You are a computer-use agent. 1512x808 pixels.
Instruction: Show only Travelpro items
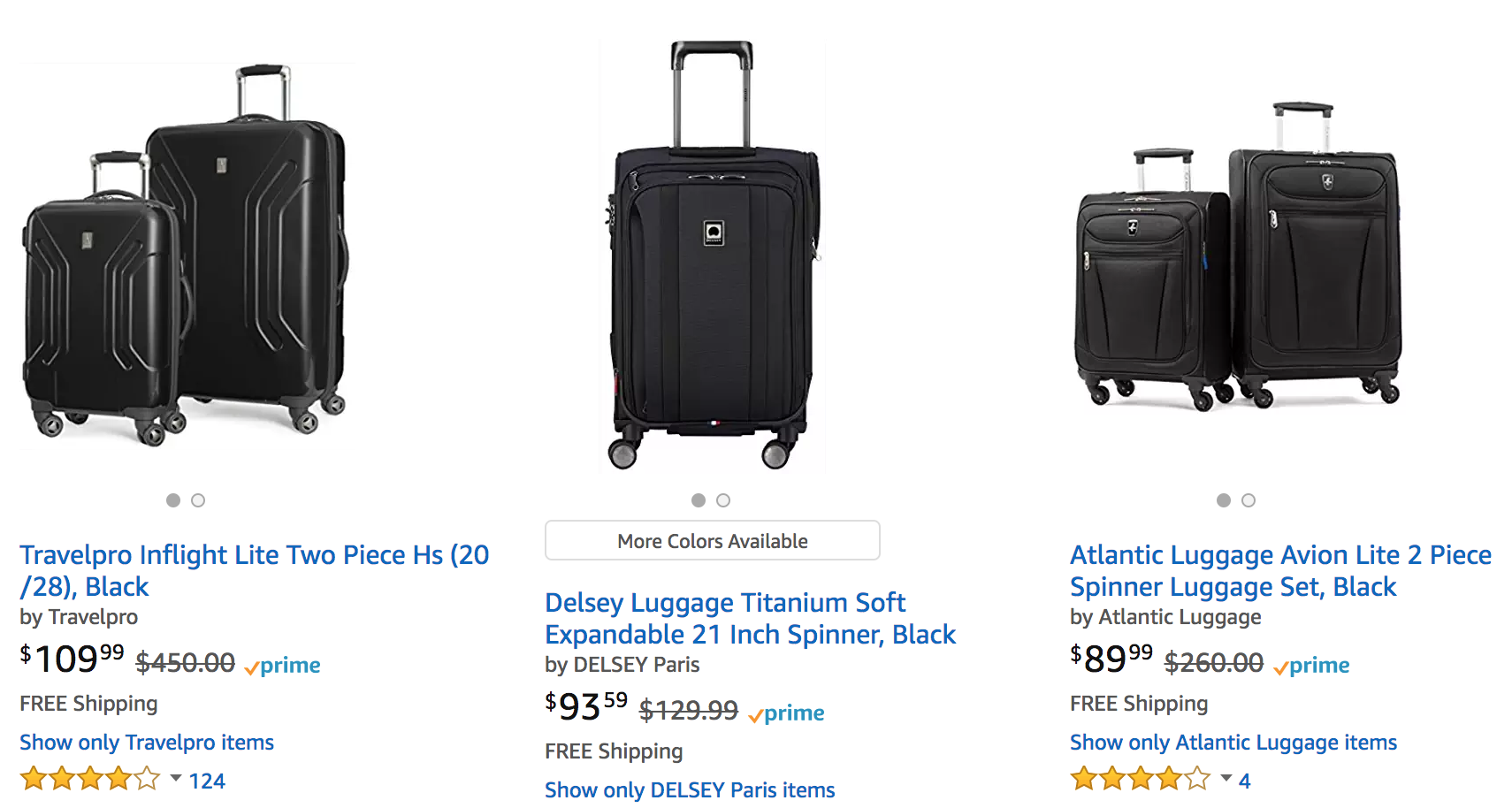click(x=147, y=743)
